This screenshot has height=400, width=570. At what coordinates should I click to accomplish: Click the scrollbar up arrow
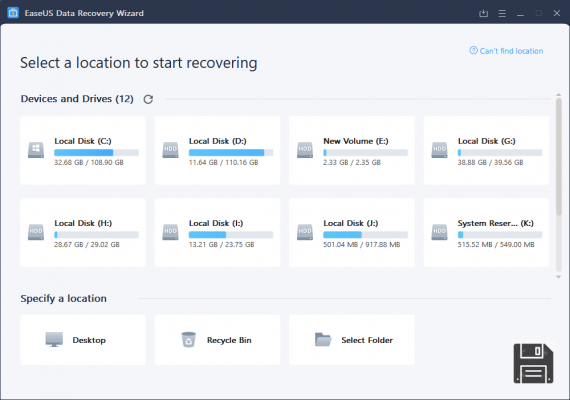point(559,95)
